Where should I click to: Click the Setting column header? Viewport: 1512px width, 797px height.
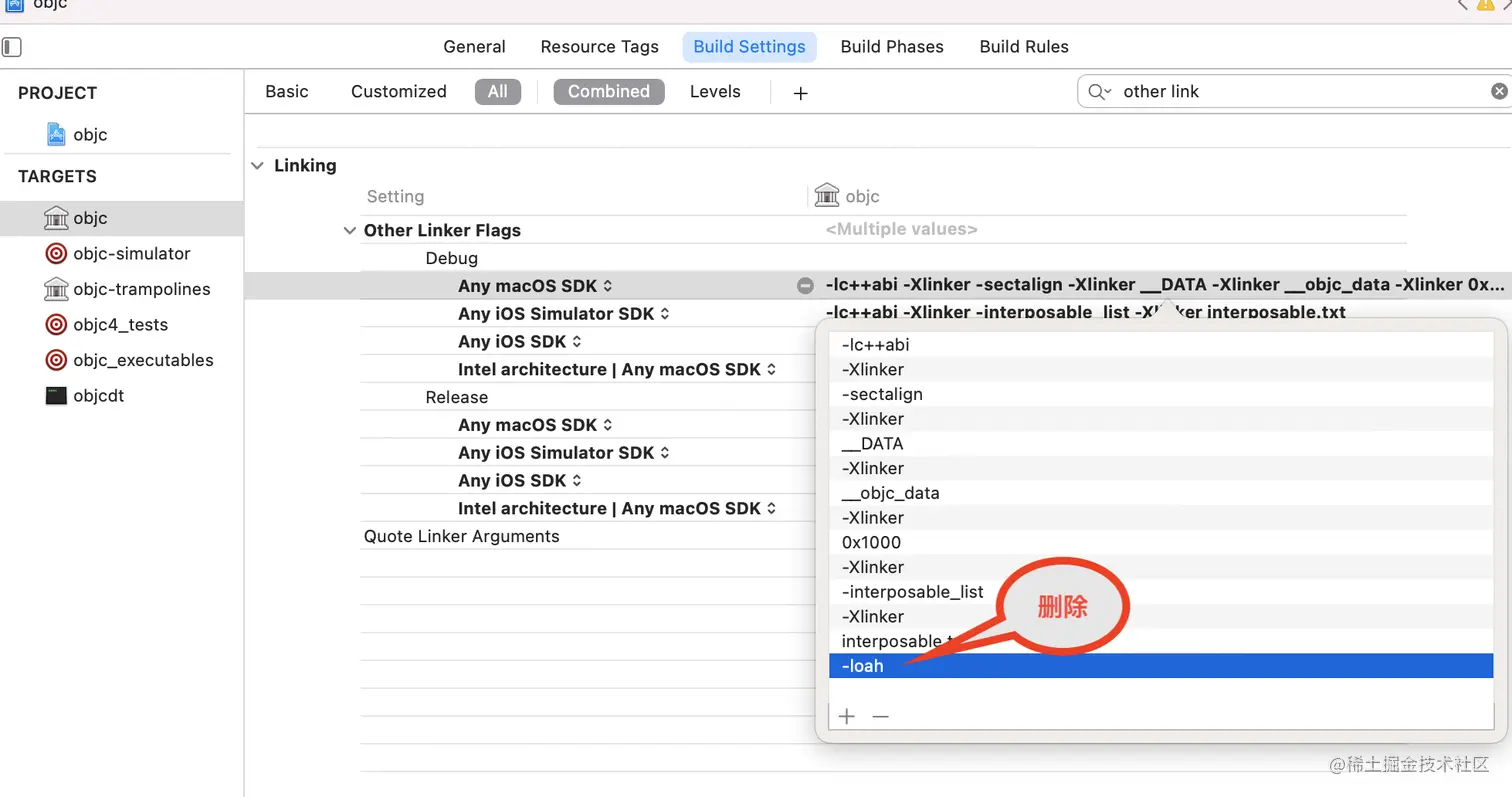point(395,196)
